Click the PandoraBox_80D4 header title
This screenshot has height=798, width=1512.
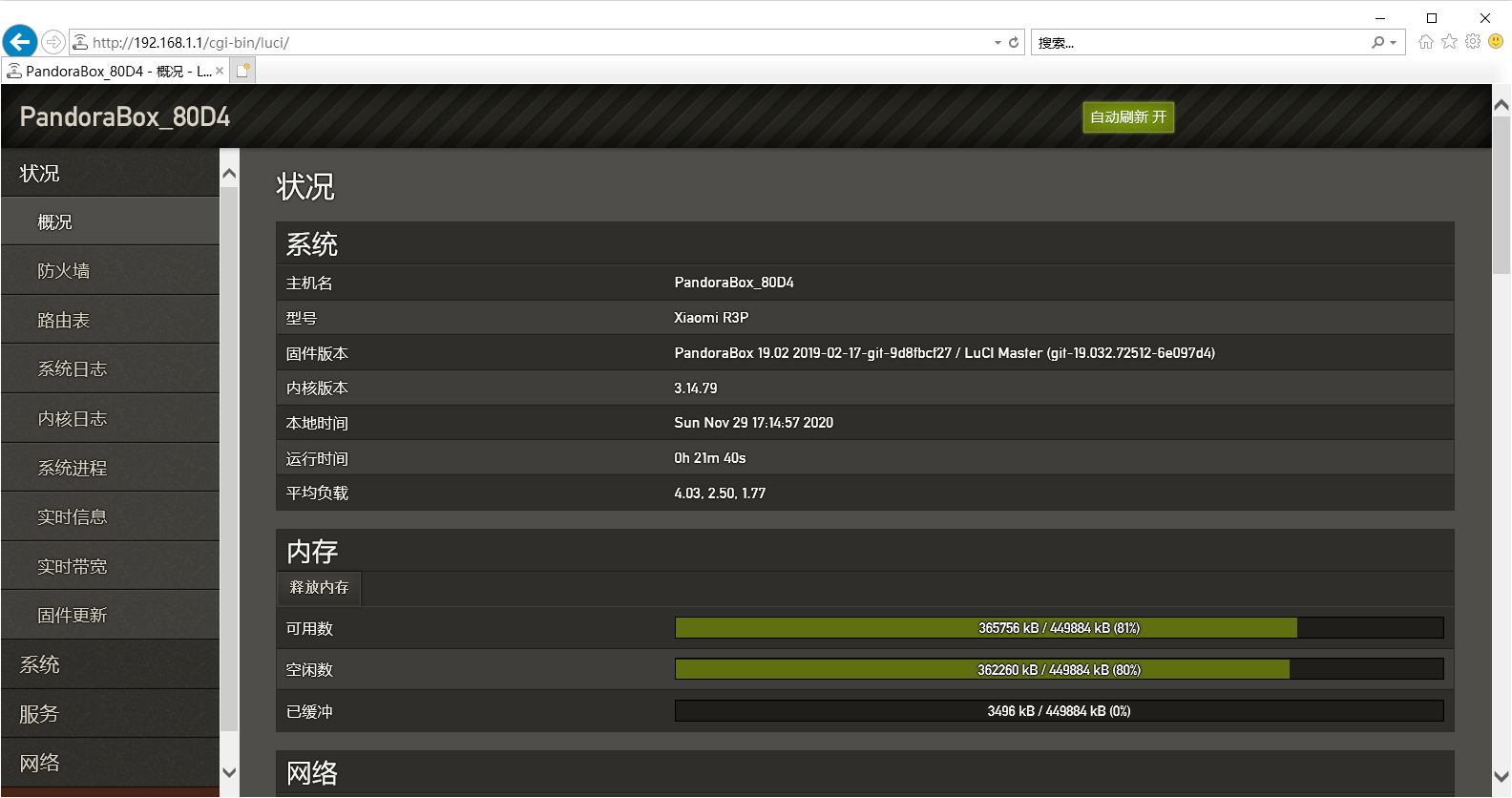[125, 116]
